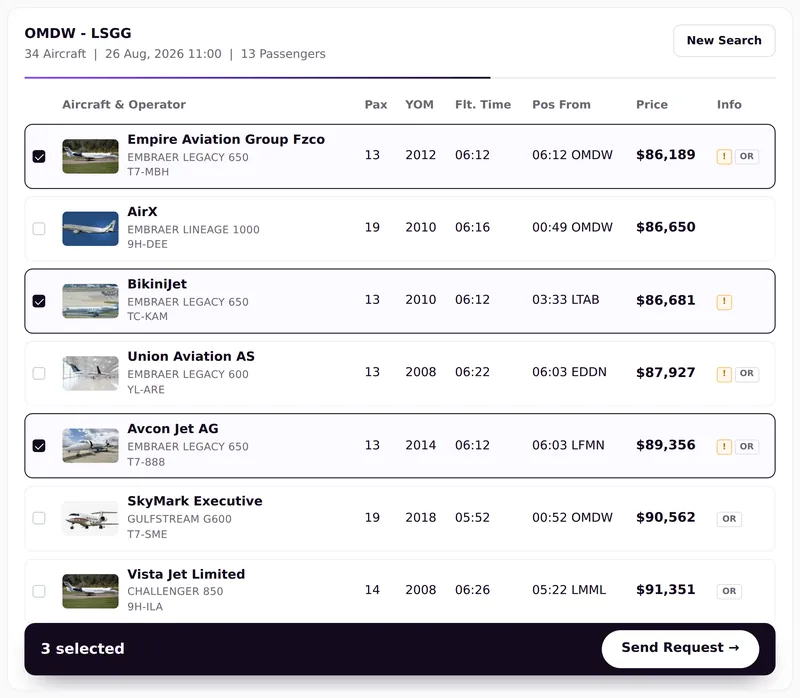Click the Avcon Jet AG operator name

point(173,429)
